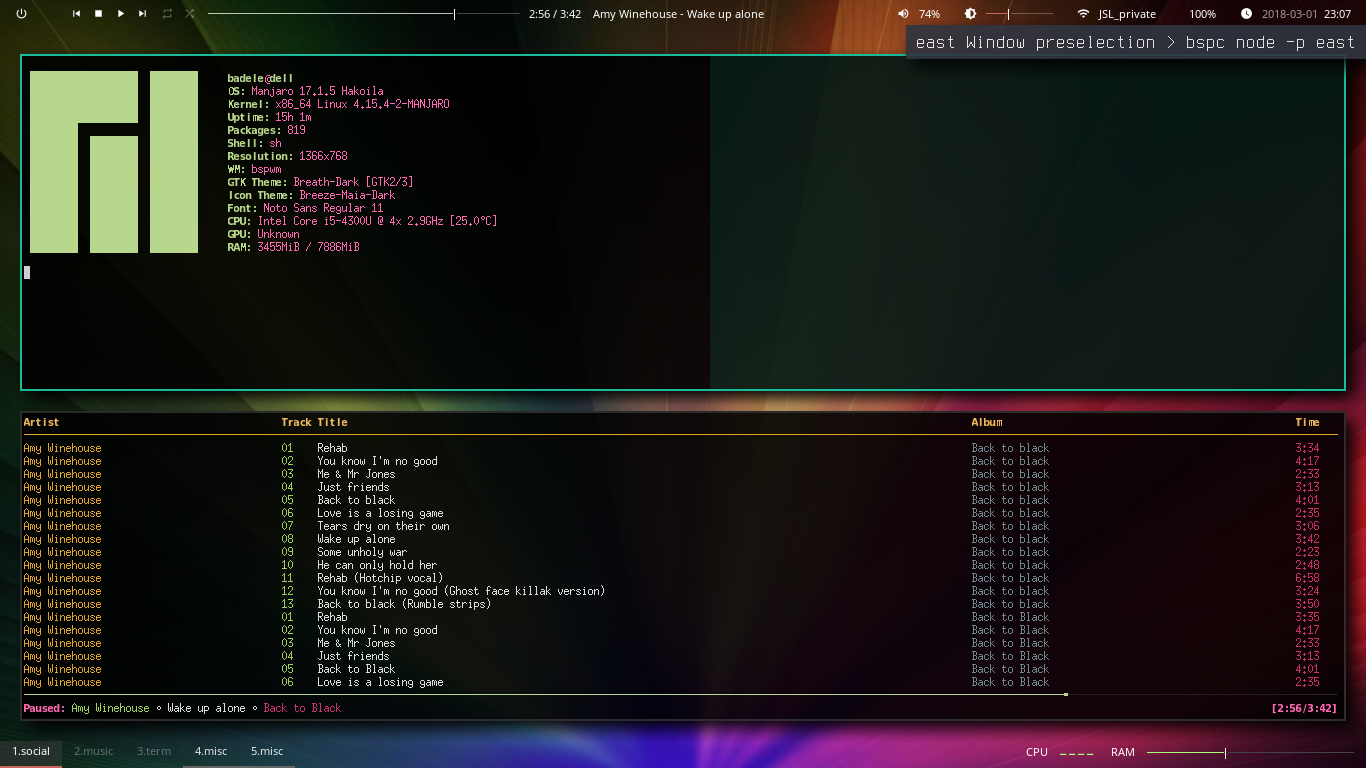Click the 'Paused:' status in the player
The height and width of the screenshot is (768, 1366).
(x=44, y=708)
